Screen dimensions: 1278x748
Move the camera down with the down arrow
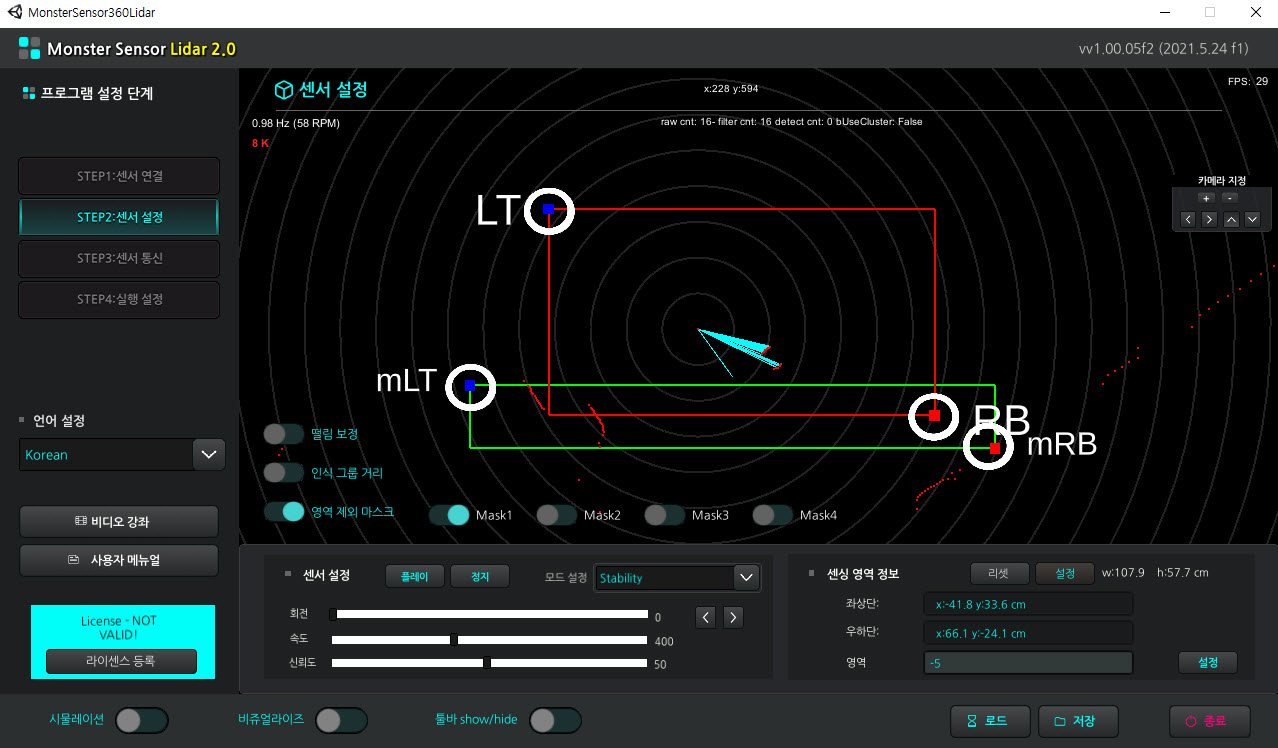pos(1253,219)
